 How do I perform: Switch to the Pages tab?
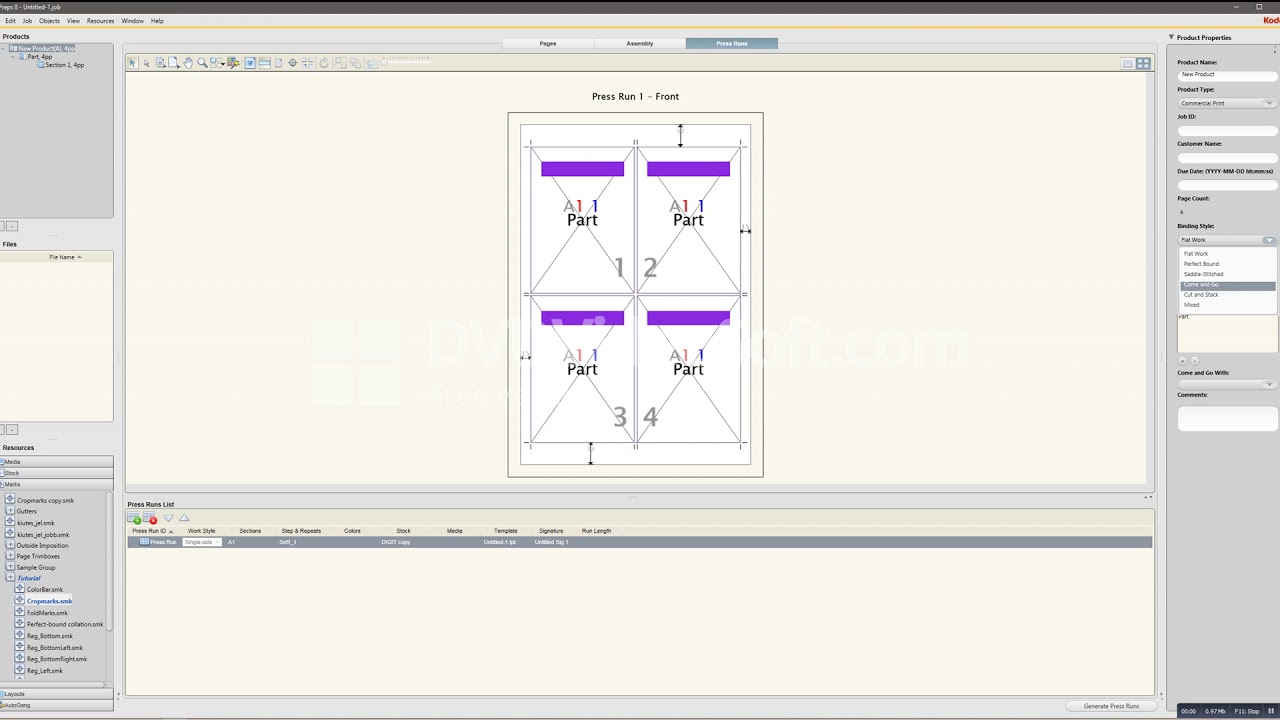(x=548, y=43)
